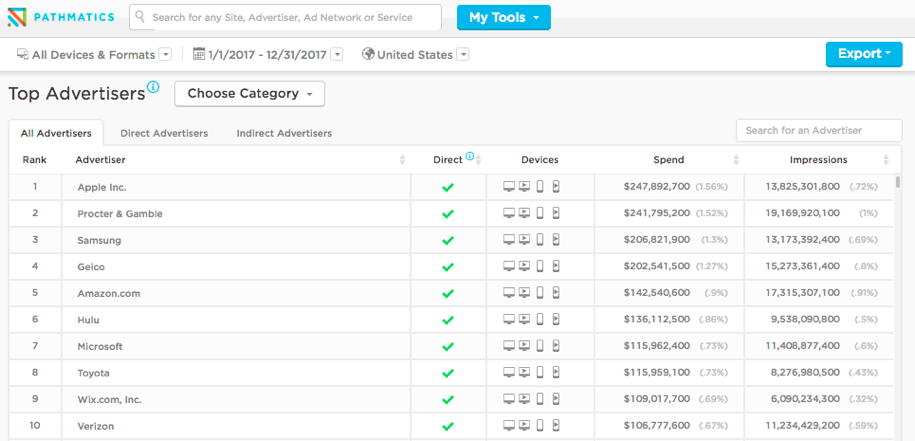The width and height of the screenshot is (915, 441).
Task: Open the Apple Inc. advertiser link
Action: tap(102, 188)
